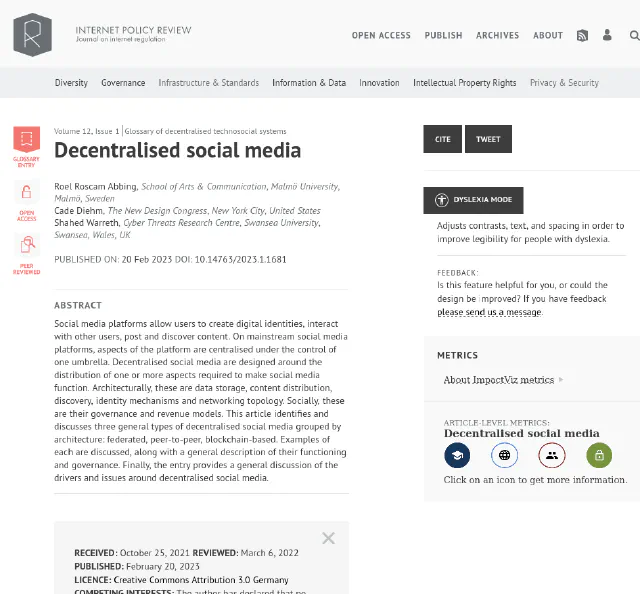
Task: Open the RSS feed icon
Action: click(582, 35)
